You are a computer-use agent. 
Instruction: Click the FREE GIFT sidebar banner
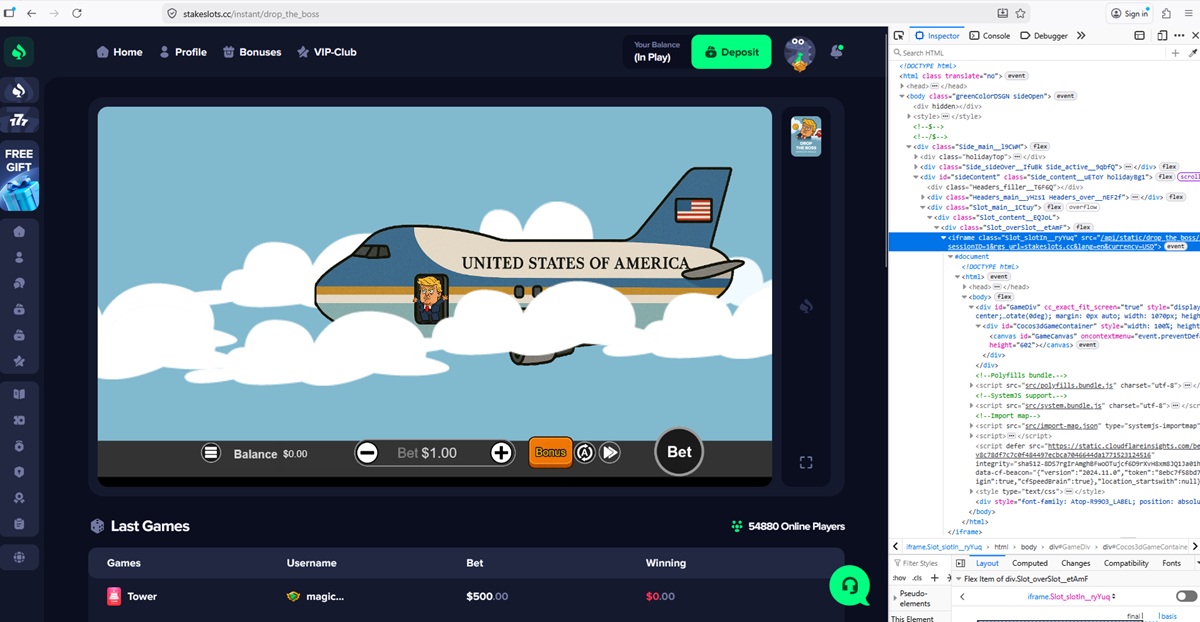19,177
